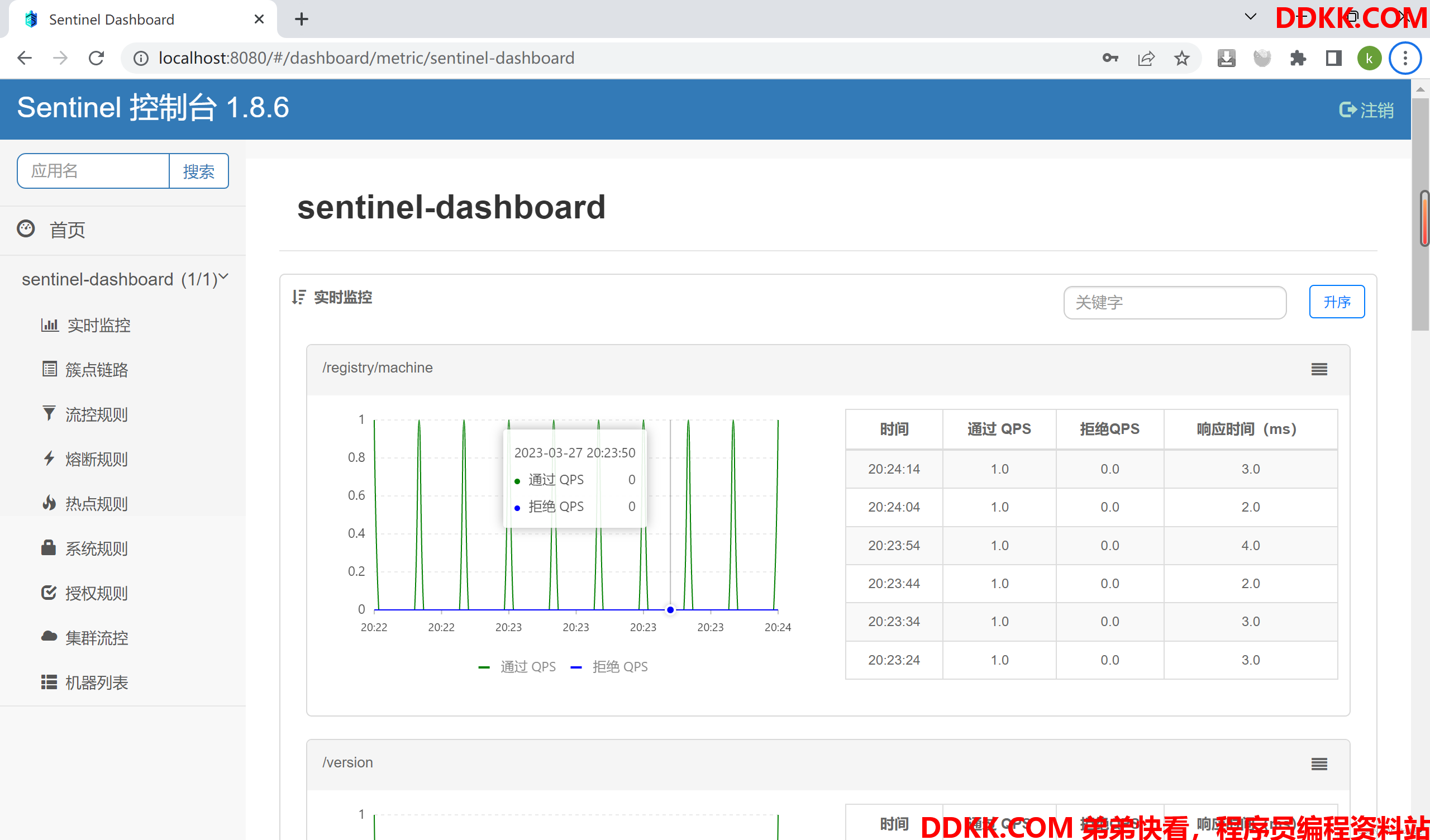The width and height of the screenshot is (1430, 840).
Task: Click the 首页 dashboard gauge icon
Action: tap(26, 229)
